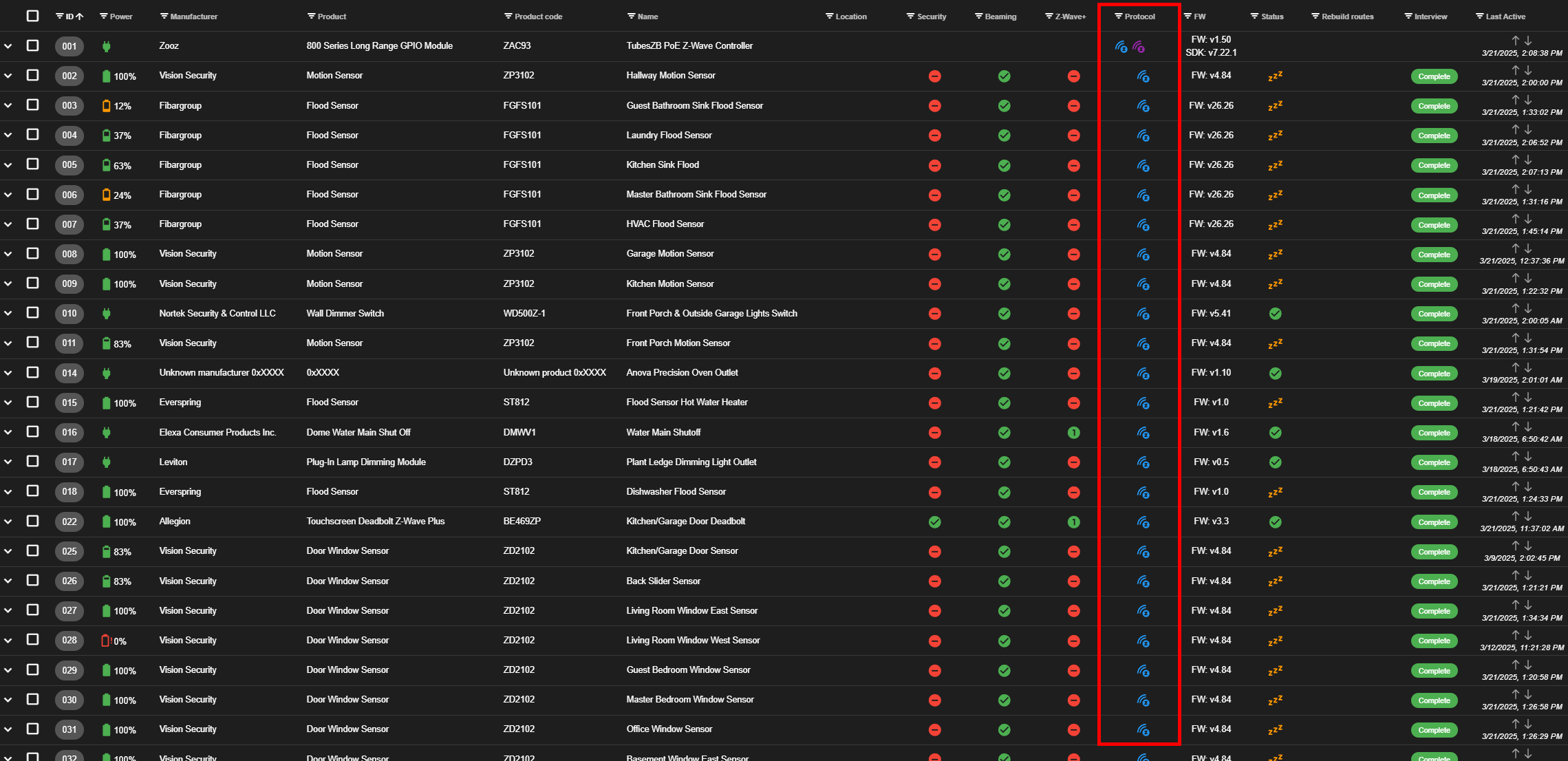
Task: Sort by the Status column header
Action: 1272,17
